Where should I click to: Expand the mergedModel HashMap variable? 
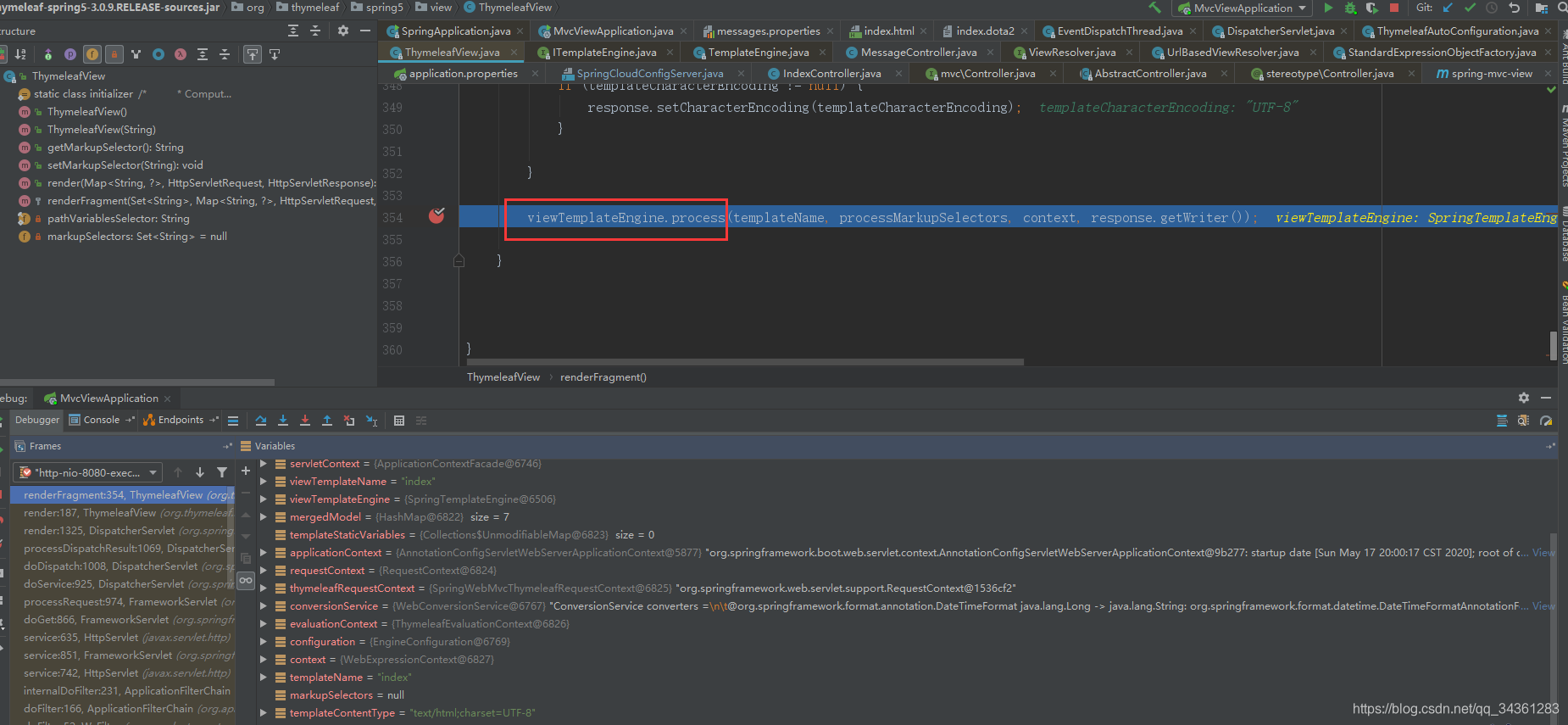pos(264,517)
